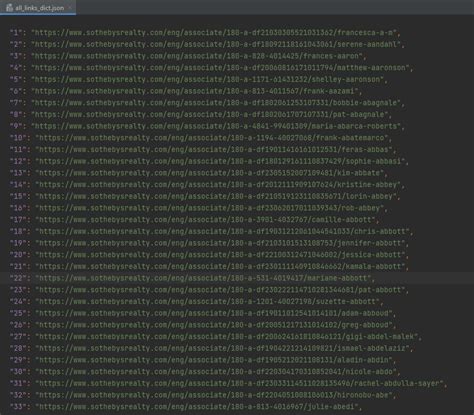The height and width of the screenshot is (415, 474).
Task: Click the matthew-aaronson associate link string
Action: click(221, 68)
